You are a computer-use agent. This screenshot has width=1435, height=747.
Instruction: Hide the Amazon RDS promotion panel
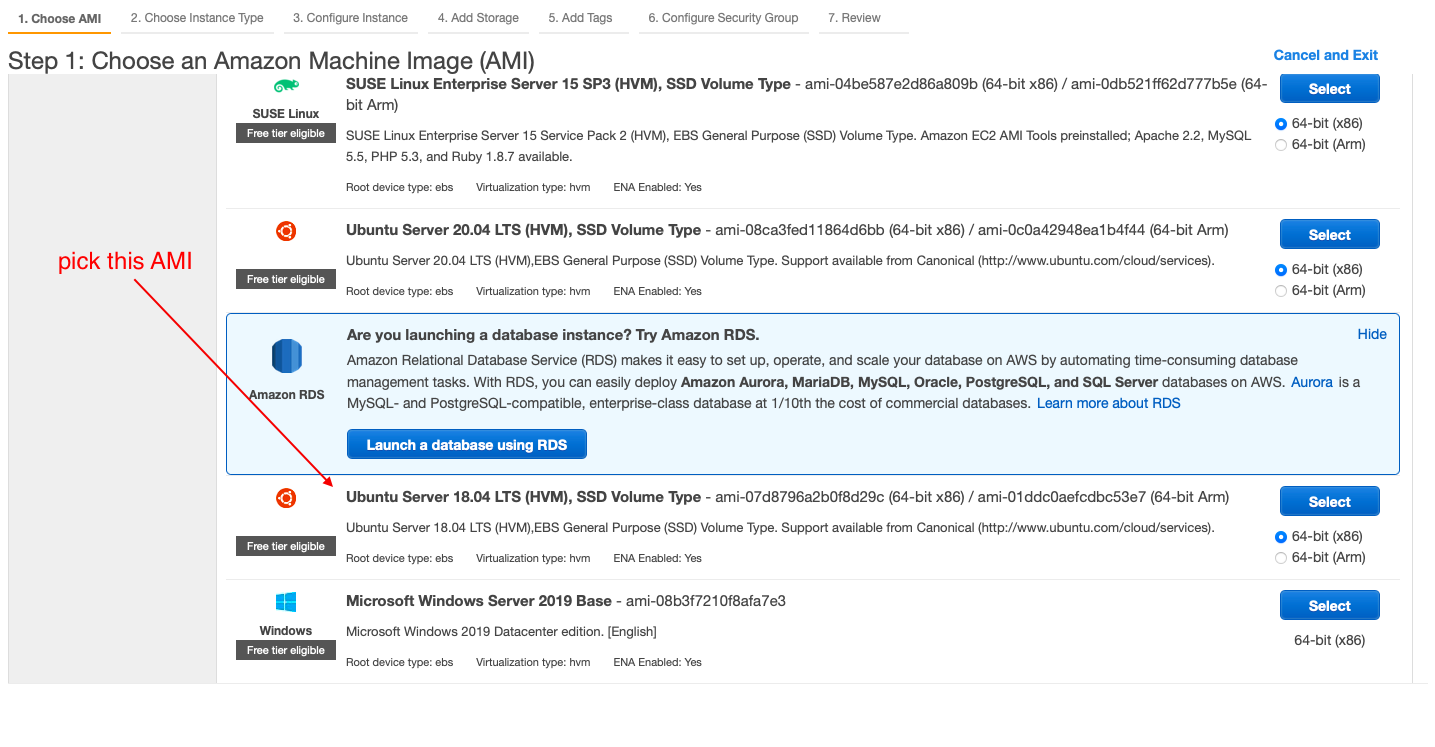(1372, 334)
